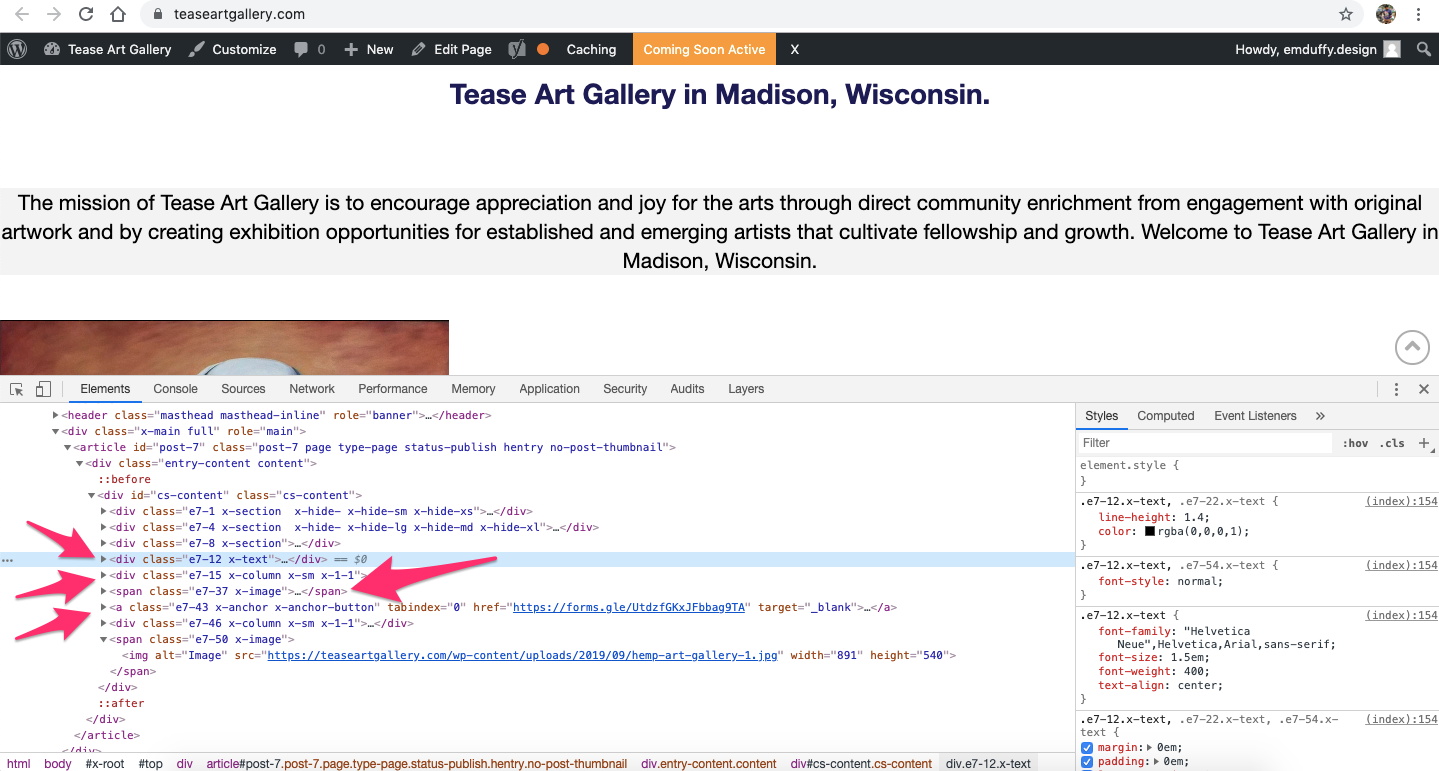This screenshot has height=771, width=1439.
Task: Open the forms.gle href link
Action: tap(629, 607)
